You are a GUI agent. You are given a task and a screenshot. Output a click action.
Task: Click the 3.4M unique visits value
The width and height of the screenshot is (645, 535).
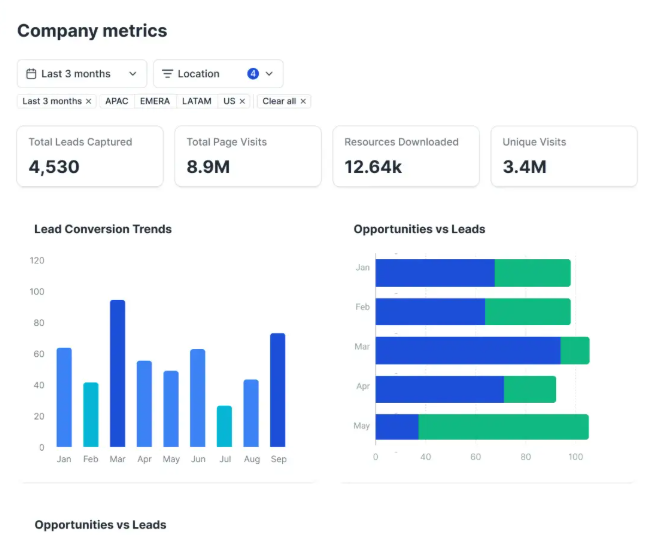524,167
